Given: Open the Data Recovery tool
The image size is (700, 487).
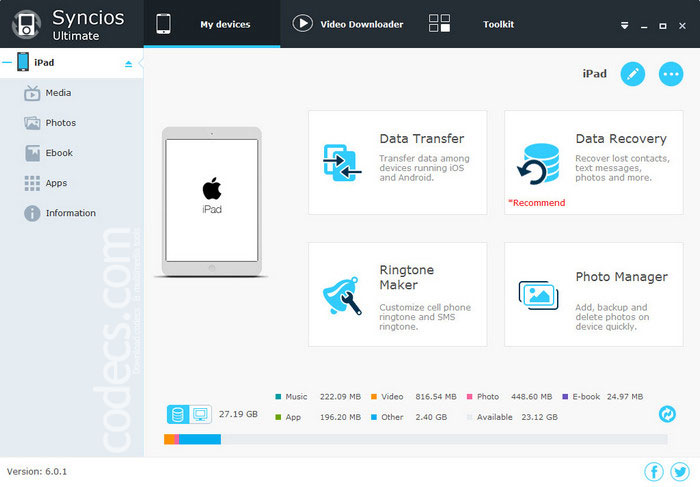Looking at the screenshot, I should tap(593, 162).
